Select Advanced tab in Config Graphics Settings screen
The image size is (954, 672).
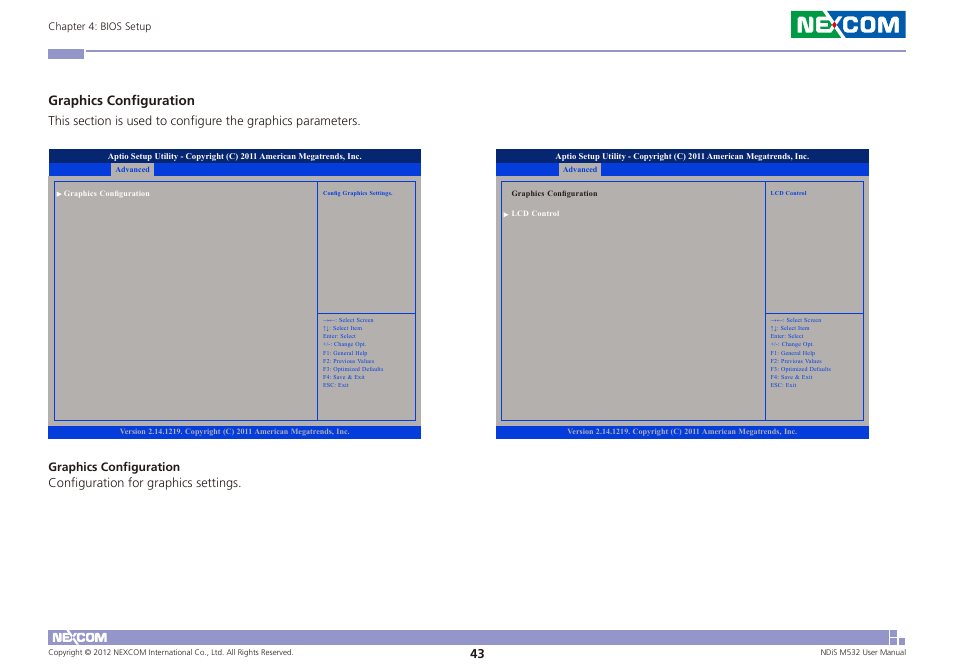tap(132, 170)
